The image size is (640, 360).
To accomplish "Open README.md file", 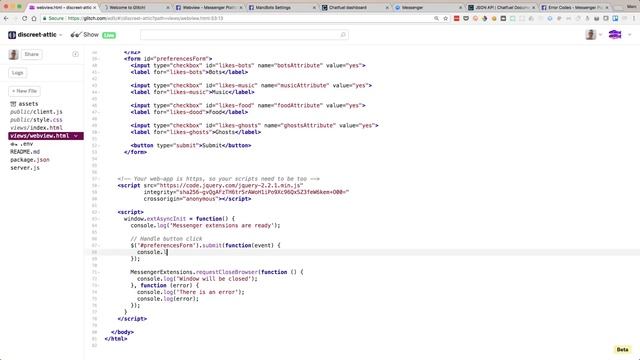I will 25,152.
